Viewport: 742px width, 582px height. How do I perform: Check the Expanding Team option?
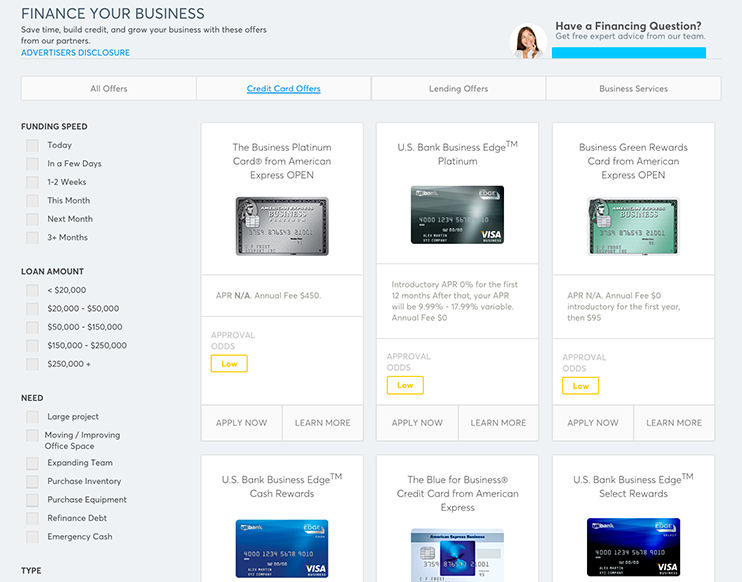click(32, 463)
